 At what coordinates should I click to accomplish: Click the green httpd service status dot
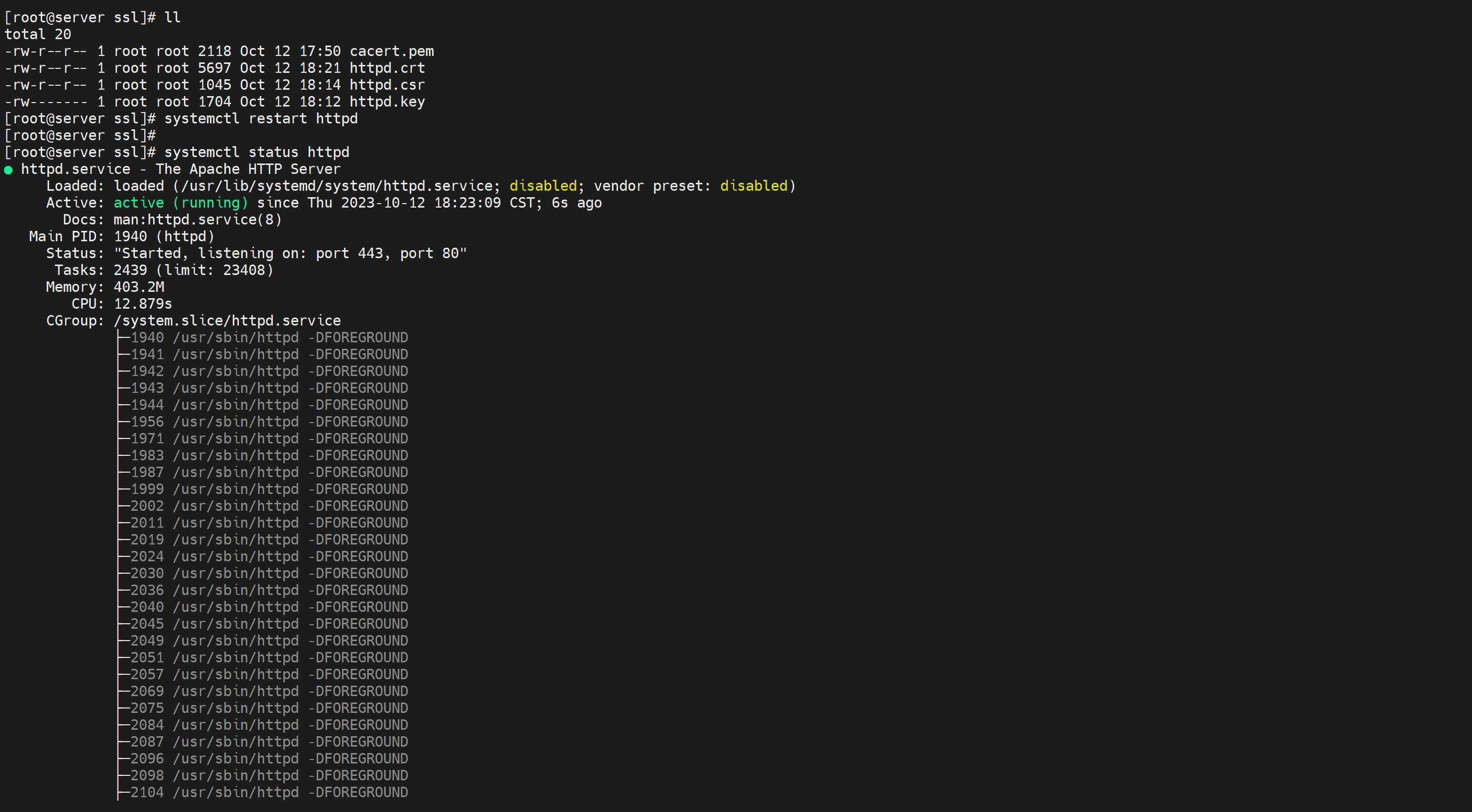coord(8,169)
